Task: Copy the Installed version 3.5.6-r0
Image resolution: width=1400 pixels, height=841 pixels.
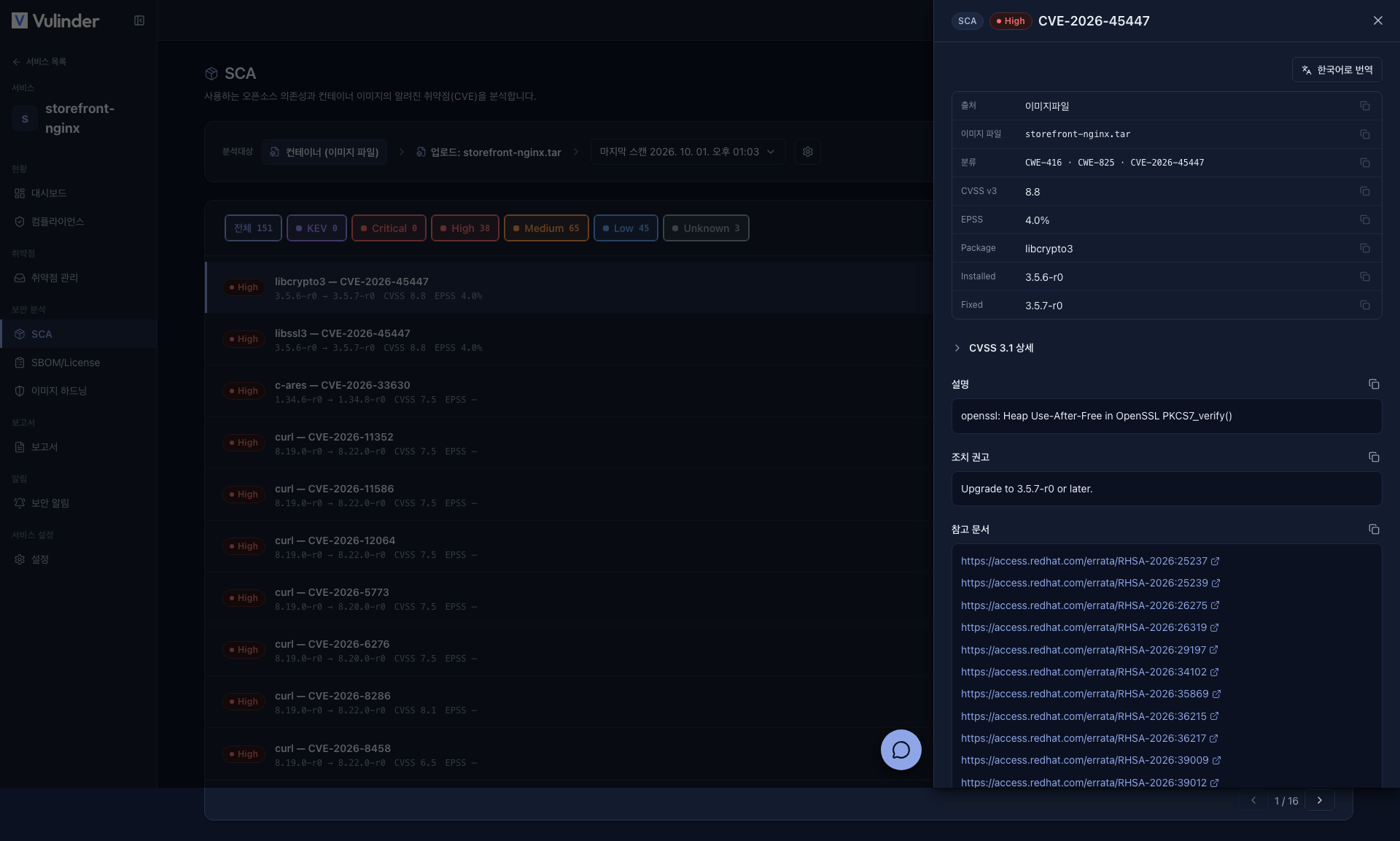Action: [1364, 276]
